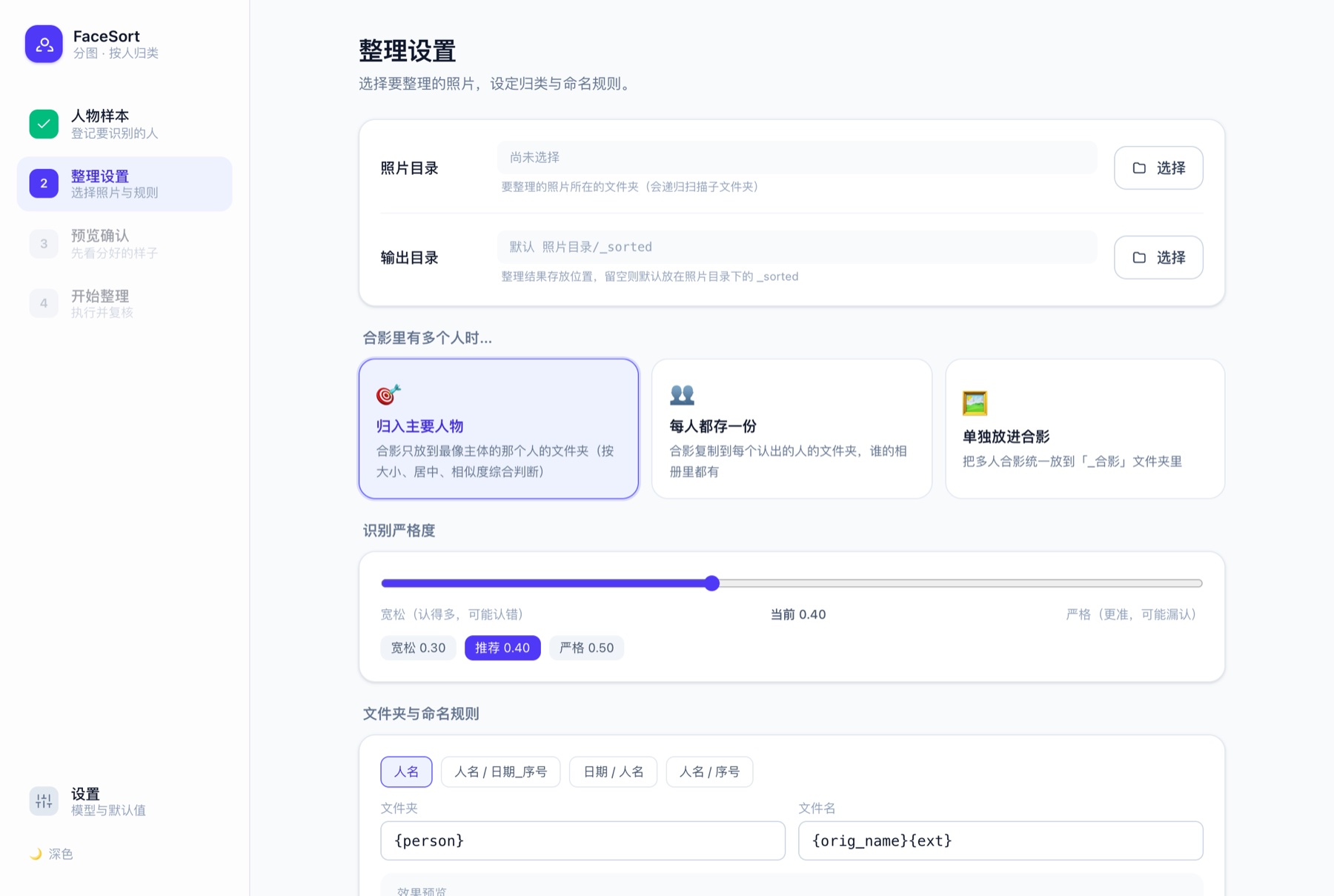
Task: Click the 文件夹 field containing {person}
Action: 583,840
